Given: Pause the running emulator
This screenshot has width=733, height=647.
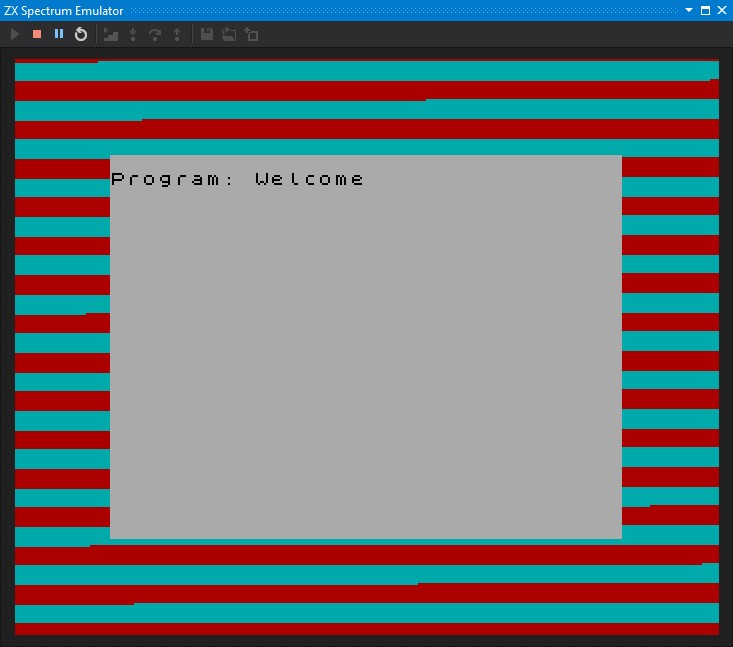Looking at the screenshot, I should coord(59,34).
